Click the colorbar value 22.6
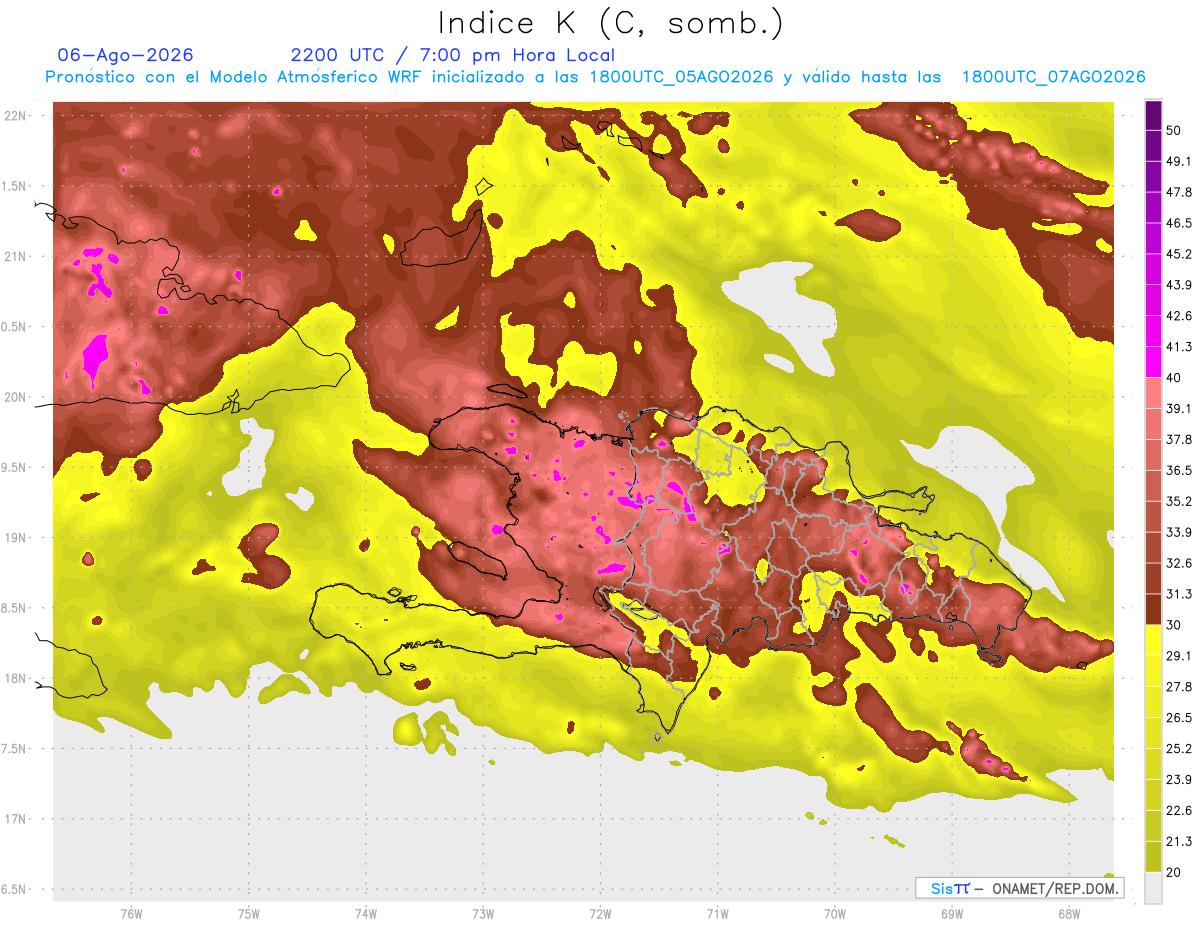1200x927 pixels. (1178, 810)
